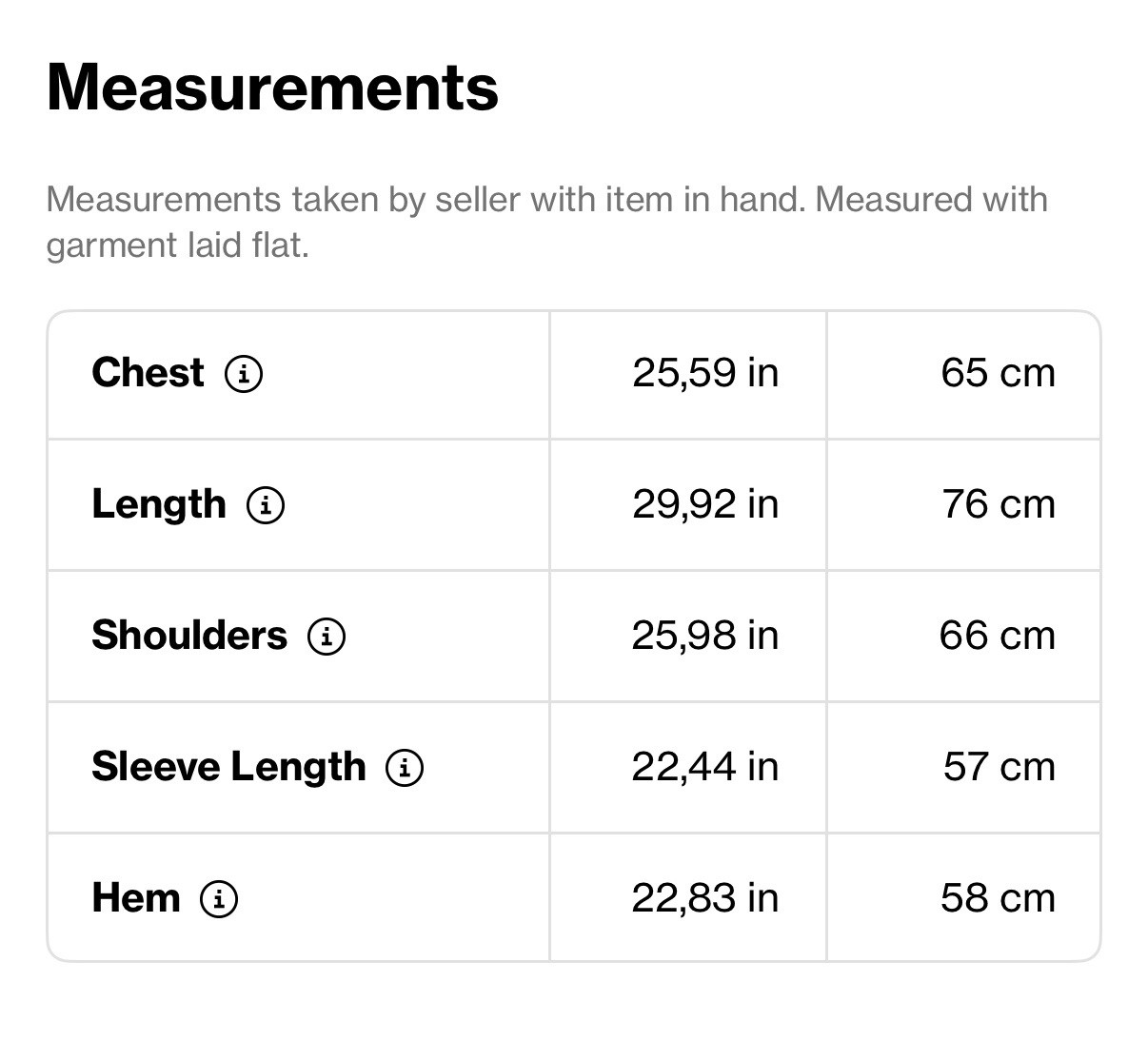Screen dimensions: 1148x1040
Task: Open the info icon next to Chest
Action: tap(244, 374)
